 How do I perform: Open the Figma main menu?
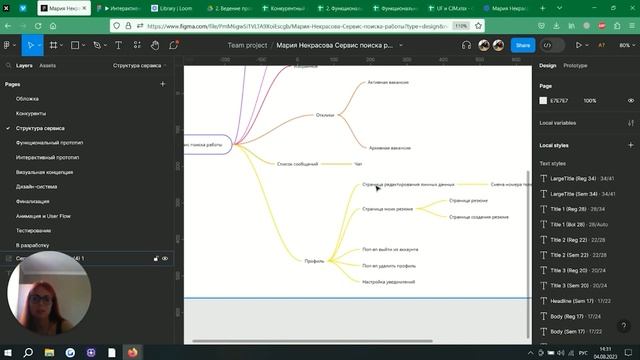[x=7, y=45]
